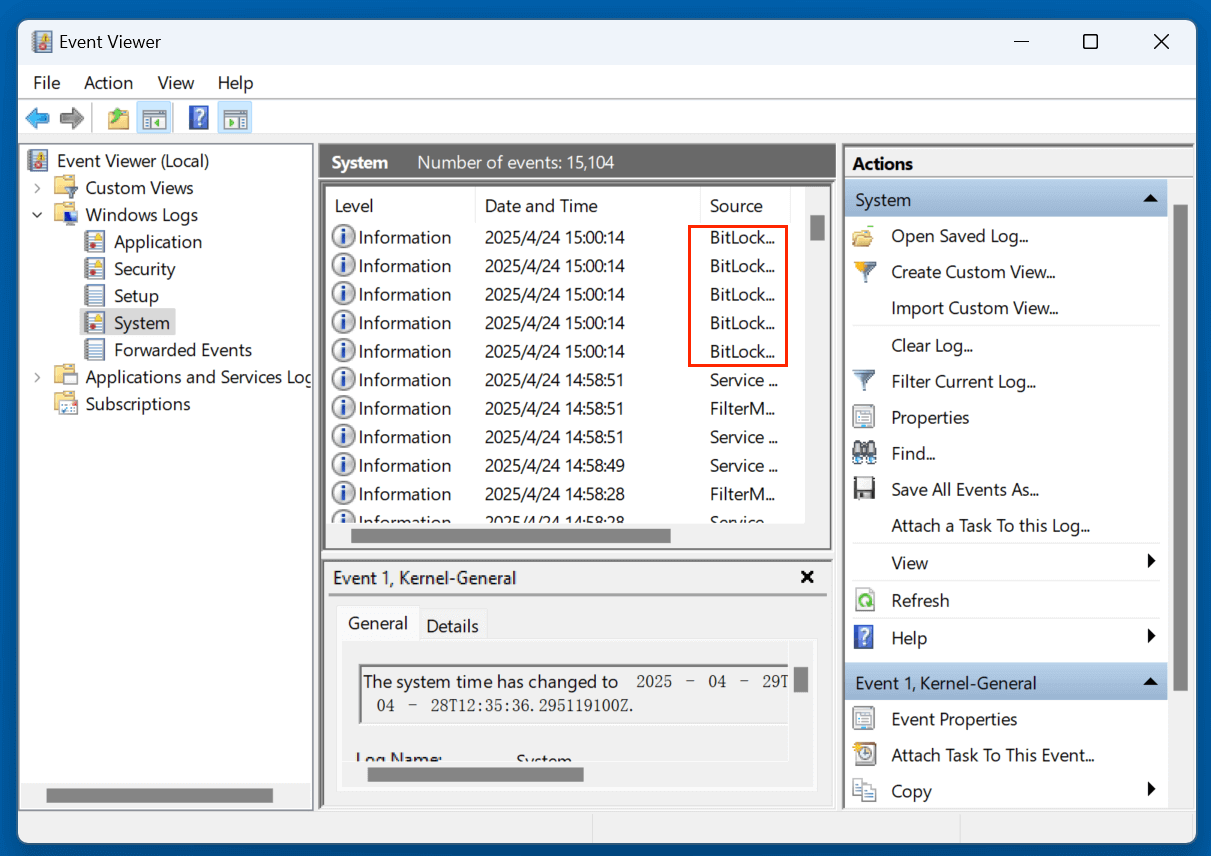Image resolution: width=1211 pixels, height=856 pixels.
Task: Click the Filter Current Log funnel icon
Action: click(x=864, y=381)
